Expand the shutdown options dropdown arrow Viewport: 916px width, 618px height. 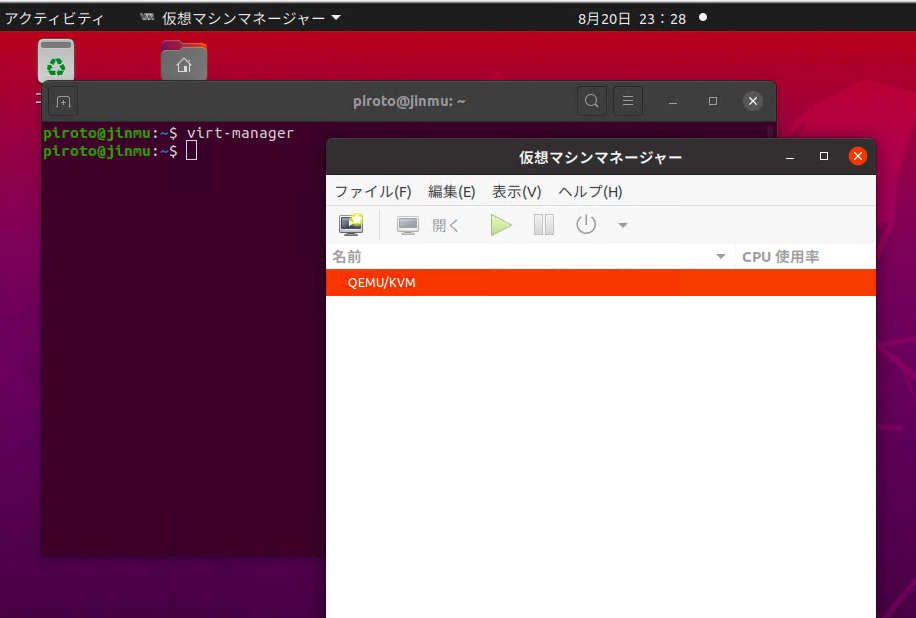[x=623, y=226]
